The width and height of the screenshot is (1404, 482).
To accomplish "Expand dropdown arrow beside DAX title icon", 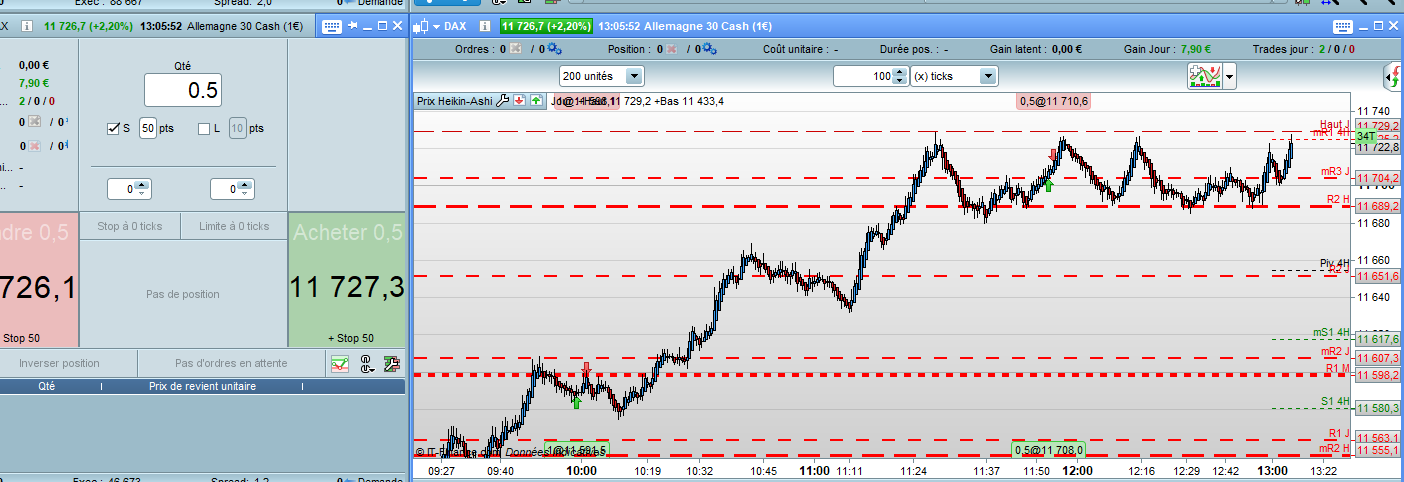I will (435, 25).
